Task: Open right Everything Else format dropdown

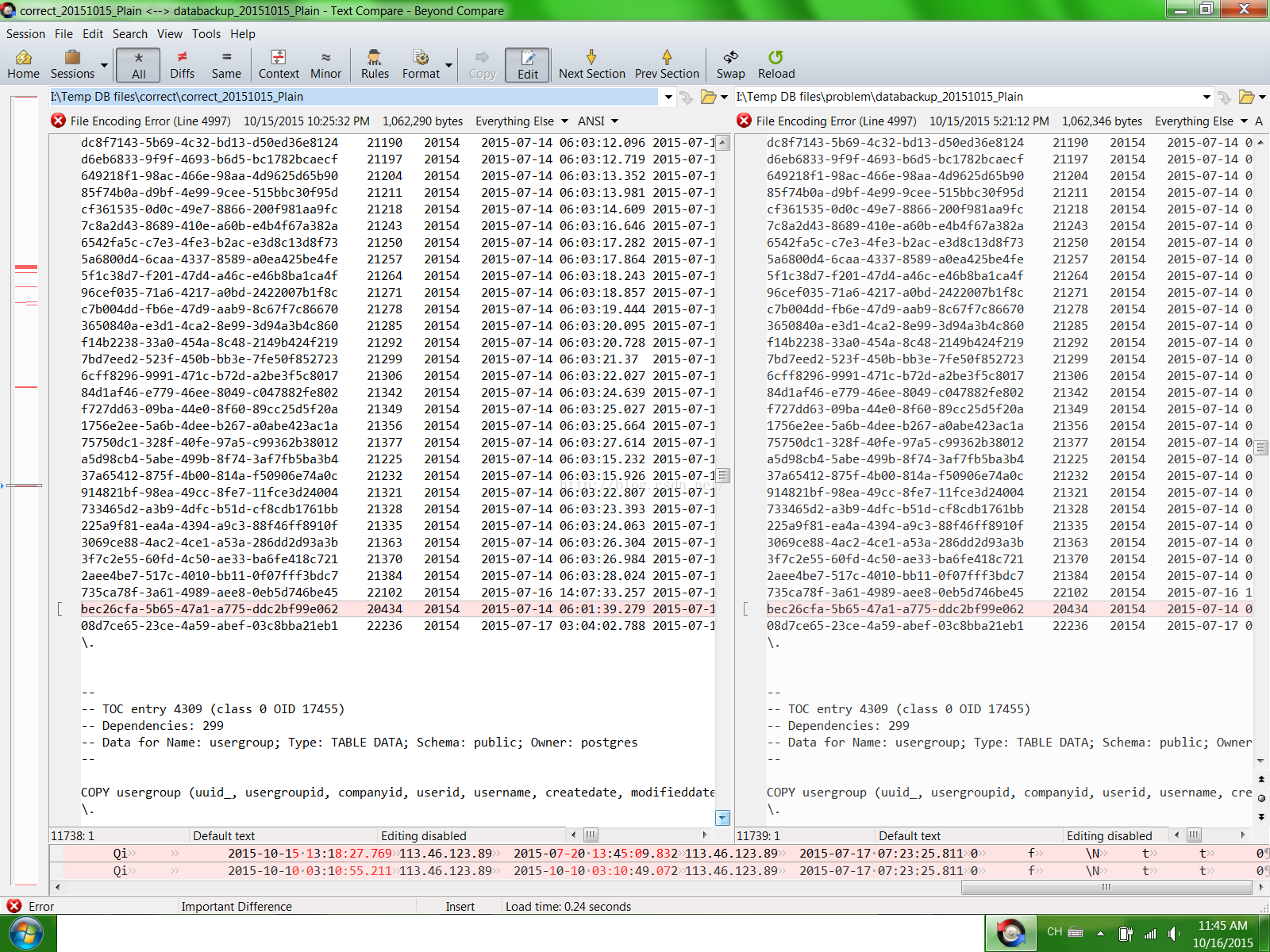Action: point(1202,121)
